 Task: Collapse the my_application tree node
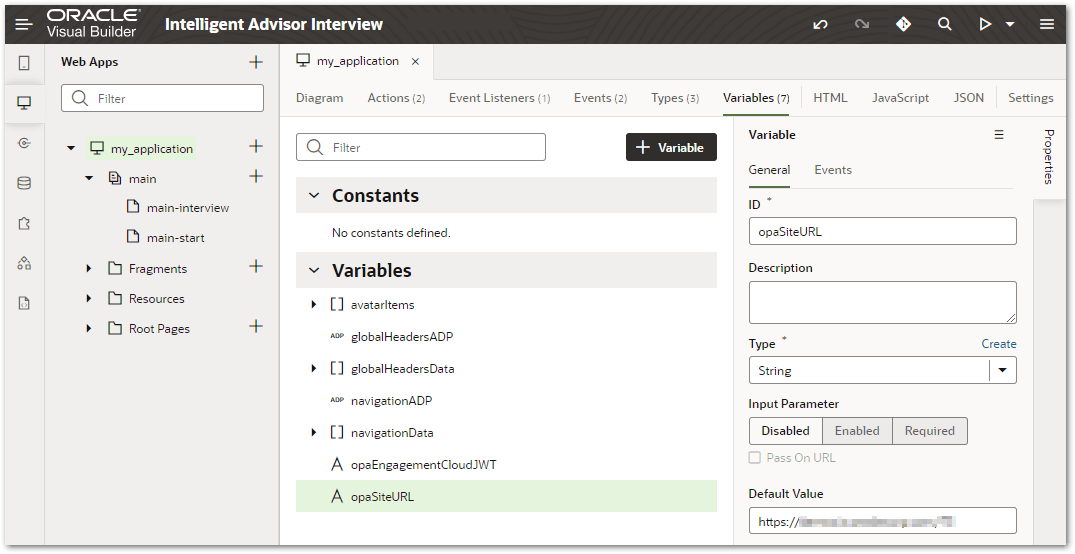[71, 148]
